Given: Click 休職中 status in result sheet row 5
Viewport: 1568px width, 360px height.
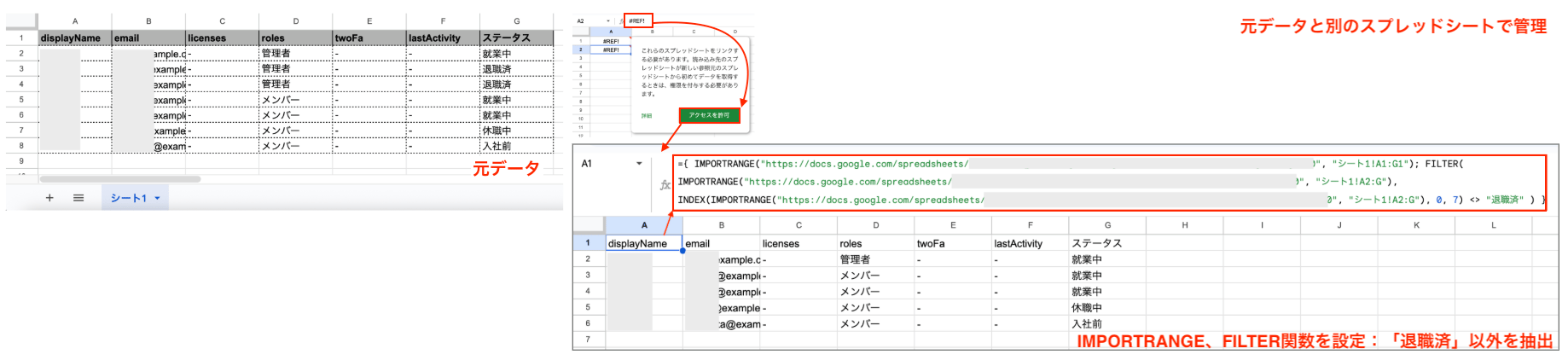Looking at the screenshot, I should coord(1107,308).
